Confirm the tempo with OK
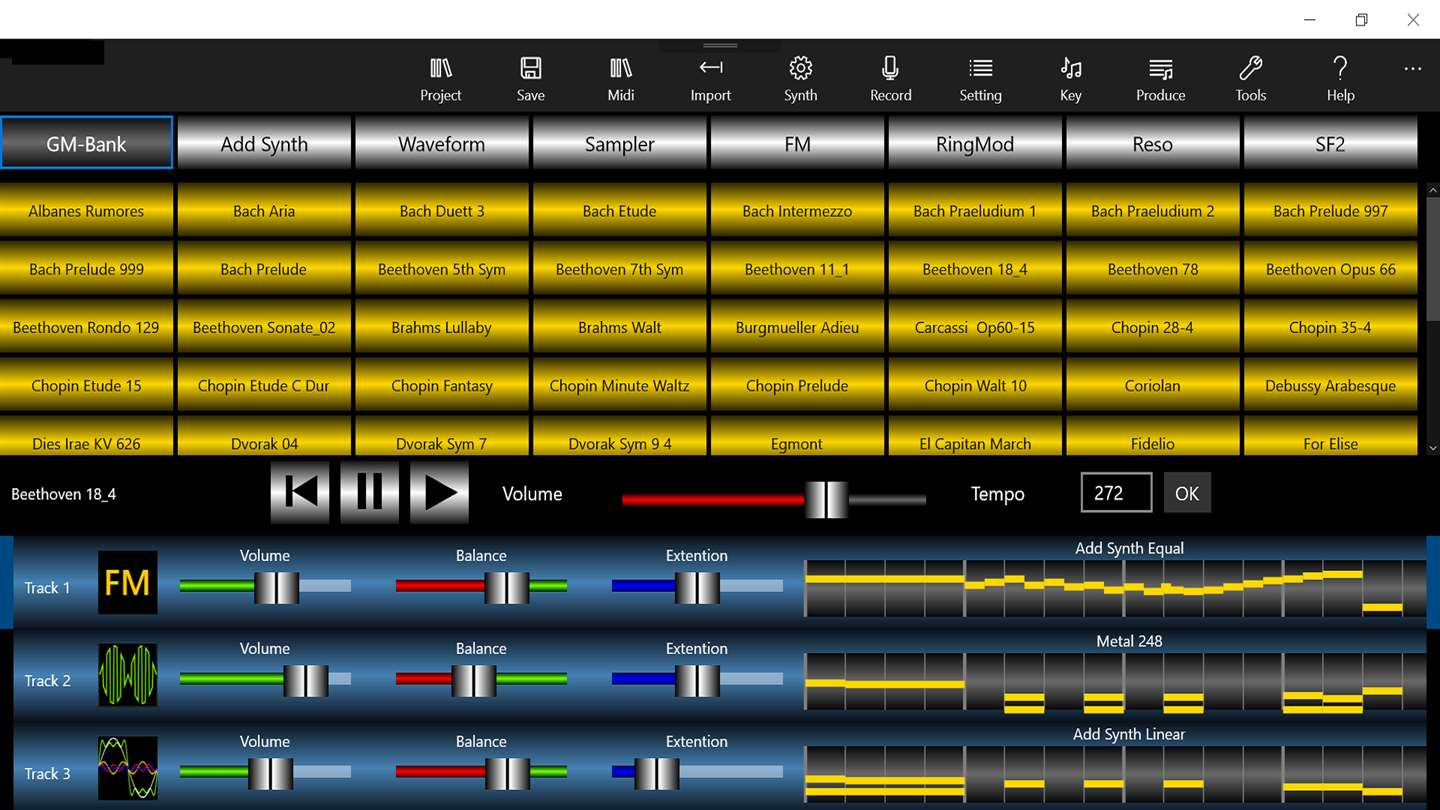The height and width of the screenshot is (810, 1440). [x=1187, y=493]
